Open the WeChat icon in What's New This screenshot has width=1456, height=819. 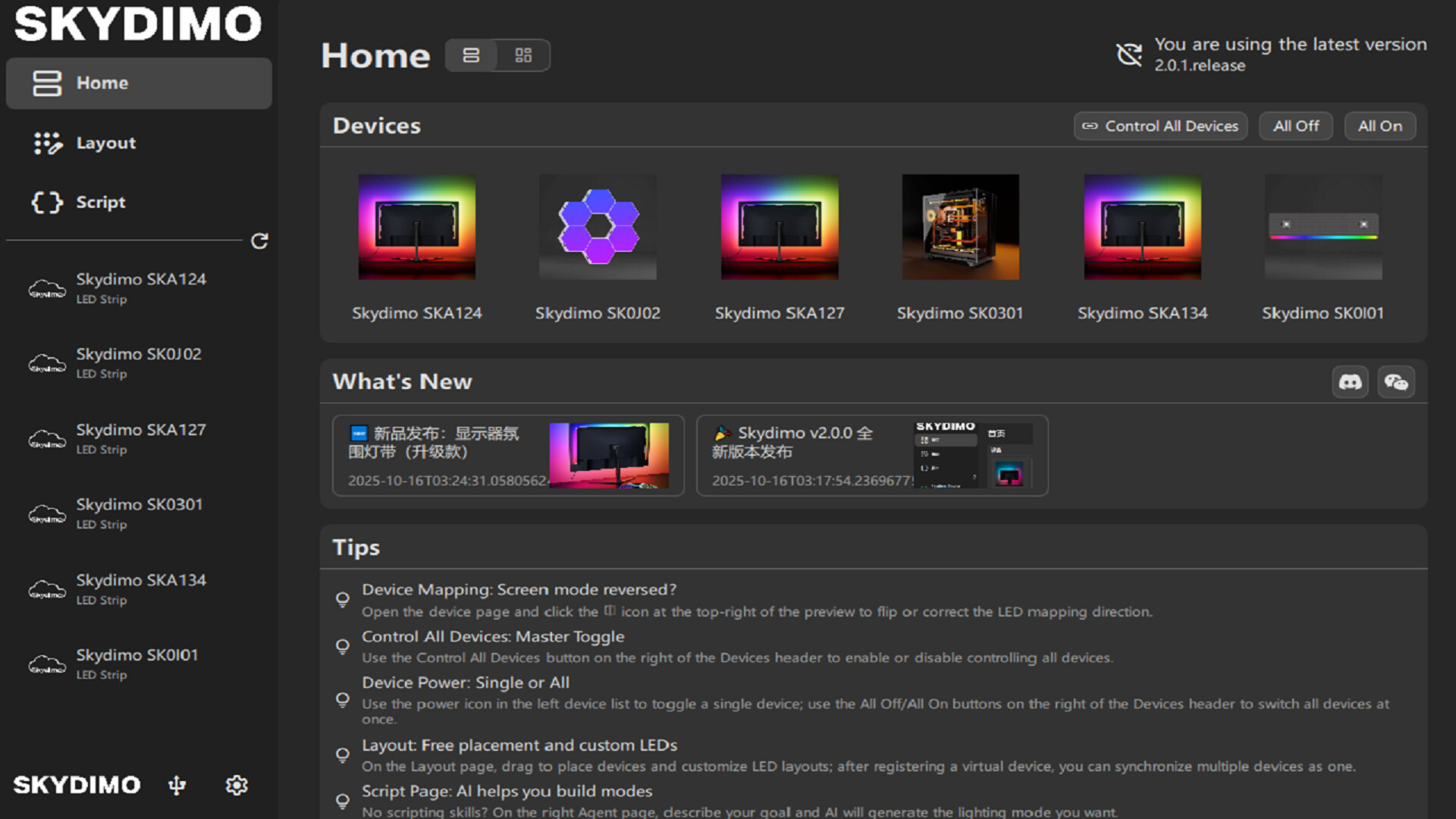pyautogui.click(x=1396, y=381)
